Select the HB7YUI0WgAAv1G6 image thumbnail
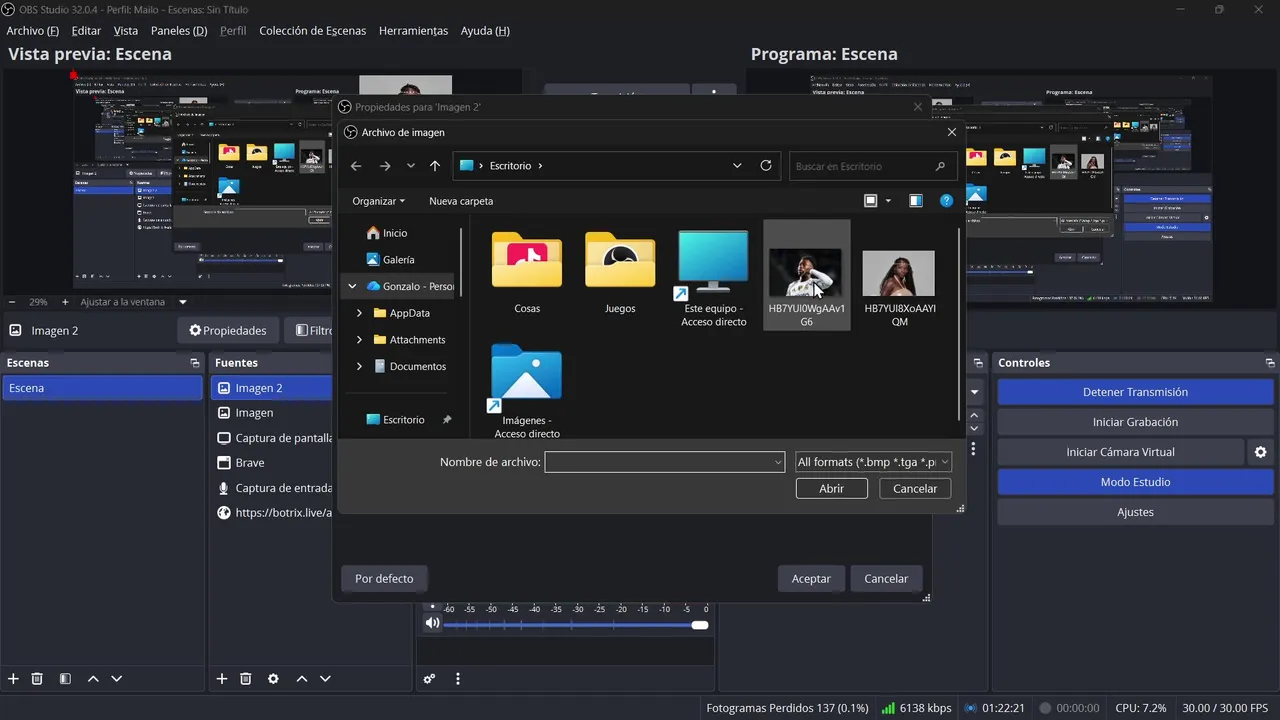1280x720 pixels. pos(806,275)
